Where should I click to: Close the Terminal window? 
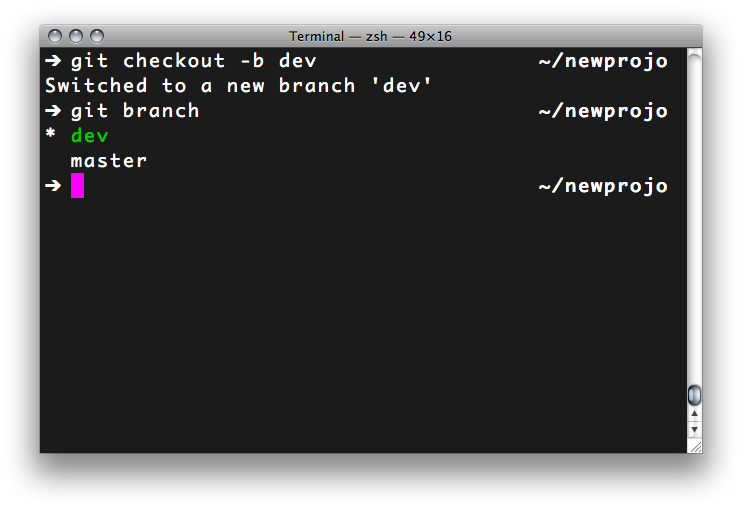(55, 36)
